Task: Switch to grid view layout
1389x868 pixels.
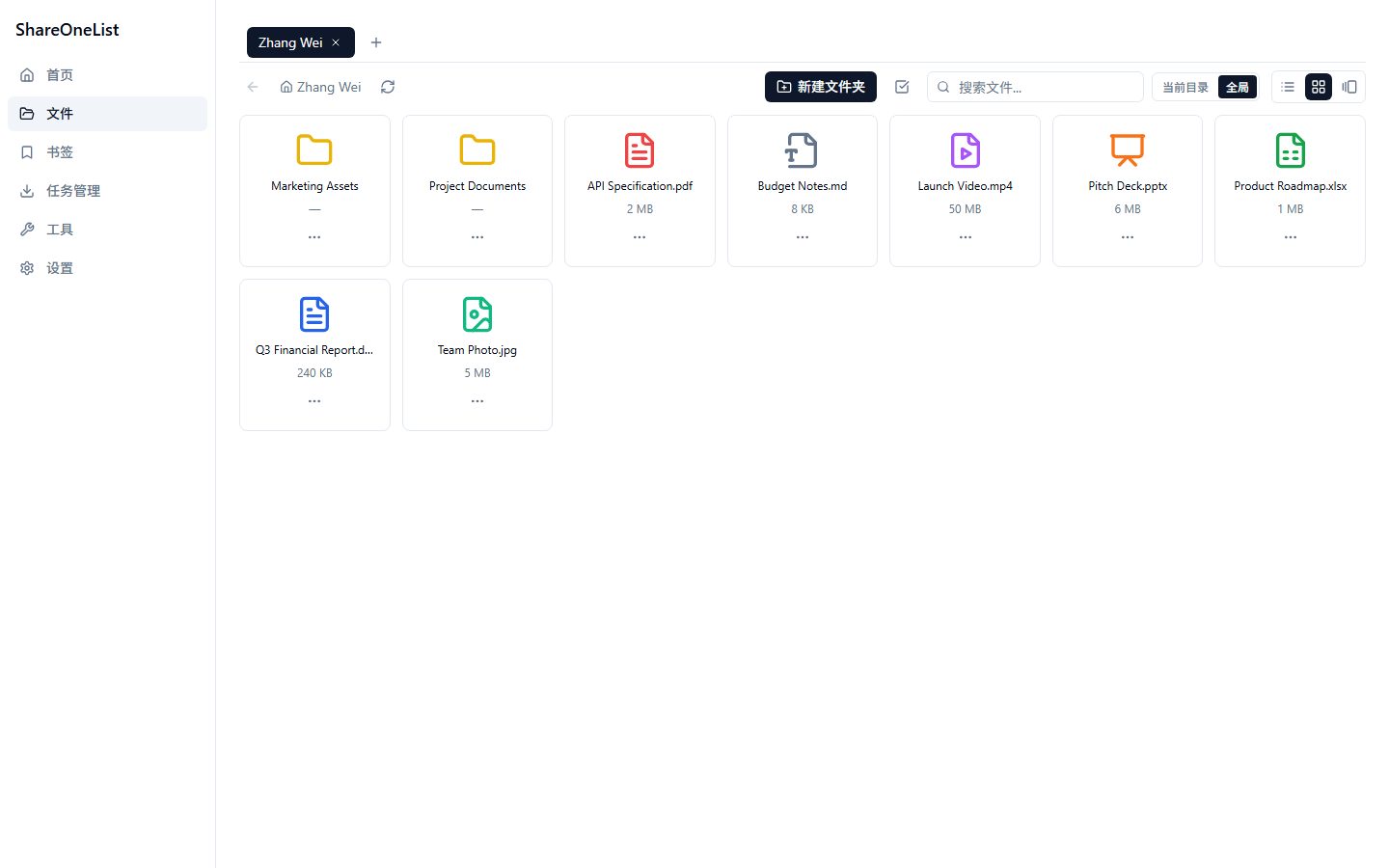Action: 1319,87
